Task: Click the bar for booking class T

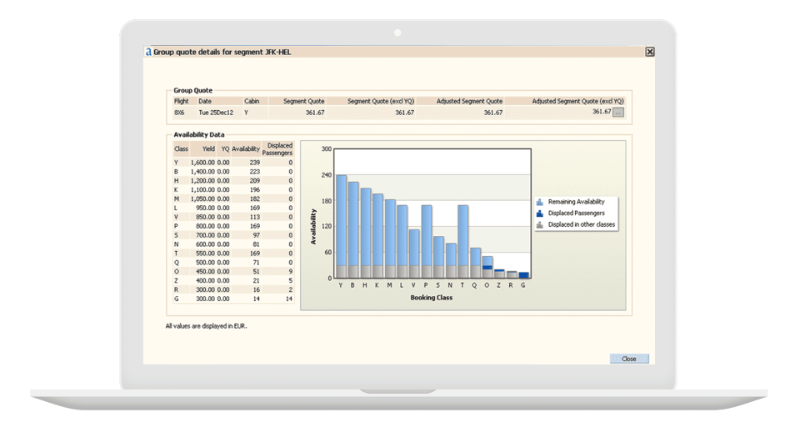Action: (463, 235)
